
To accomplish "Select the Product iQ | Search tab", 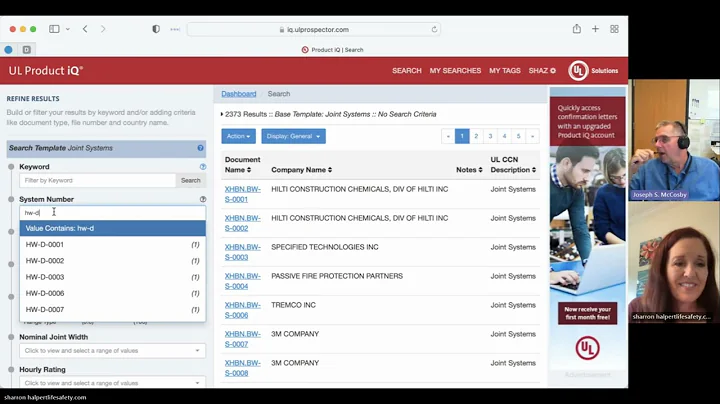I will click(332, 50).
